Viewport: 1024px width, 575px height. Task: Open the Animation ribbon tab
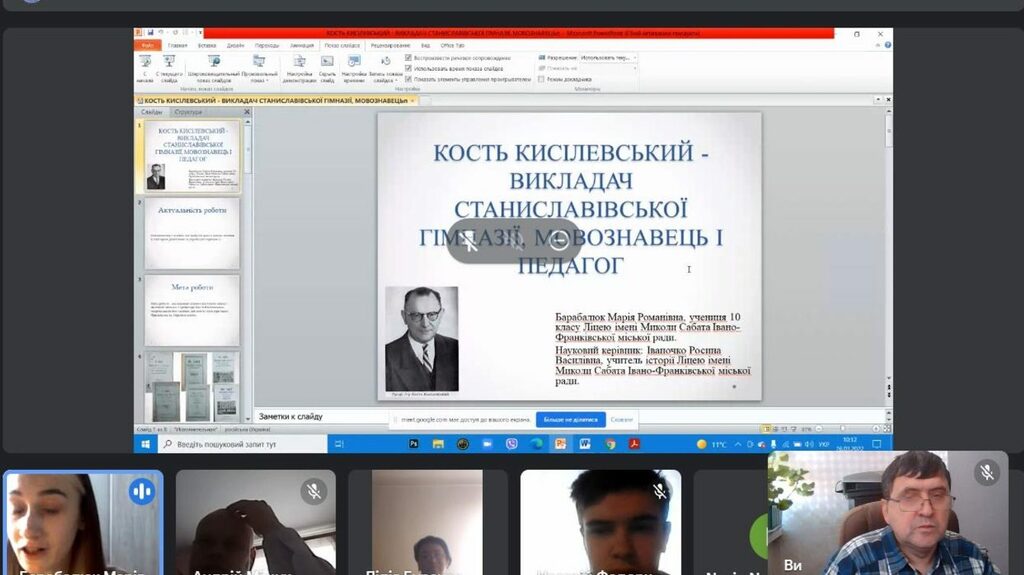301,45
